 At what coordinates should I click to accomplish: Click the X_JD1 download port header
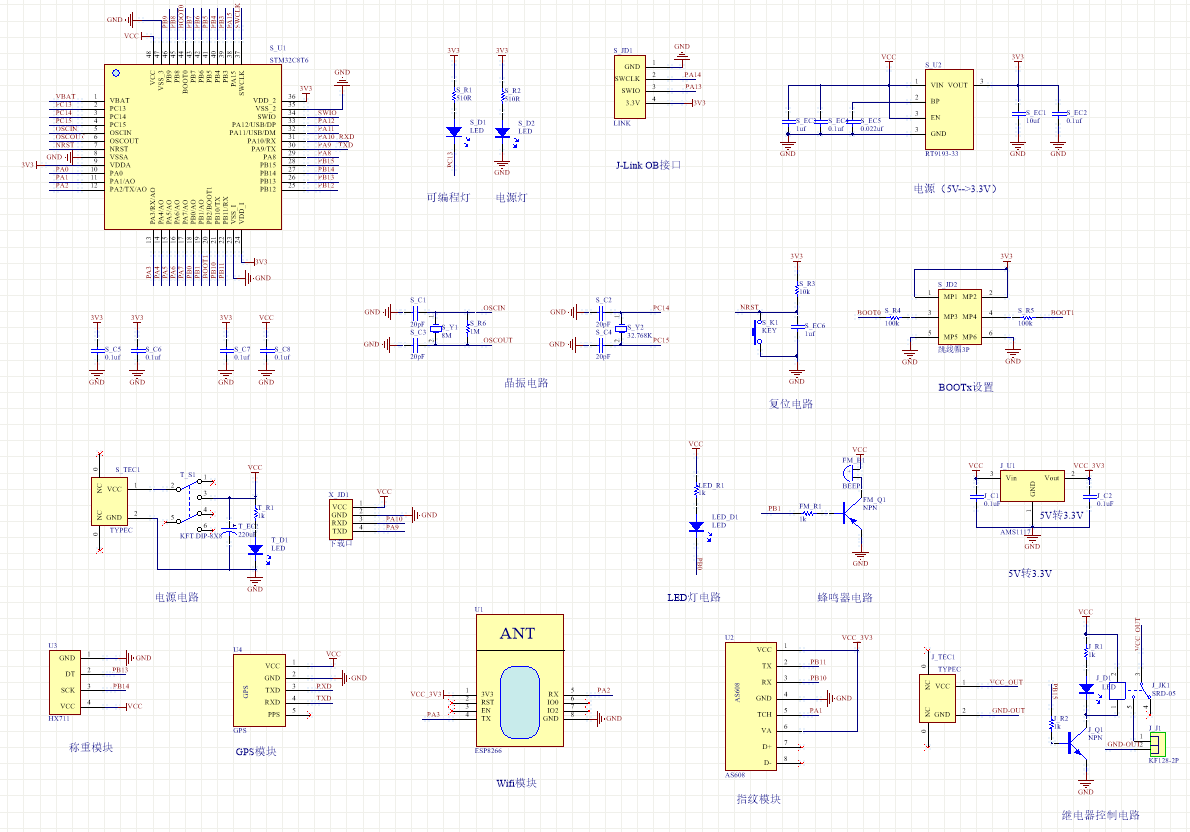339,518
